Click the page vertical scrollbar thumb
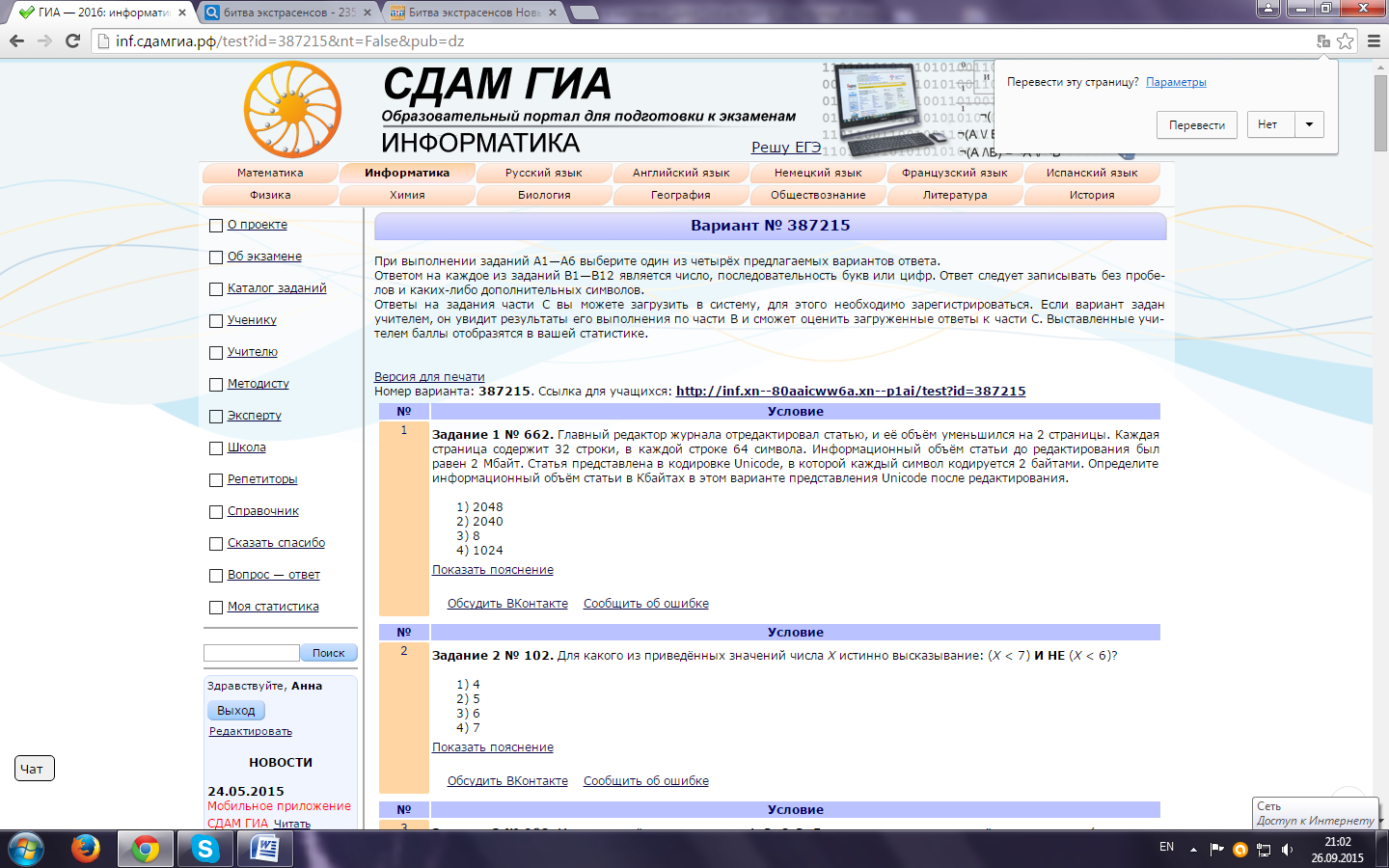The width and height of the screenshot is (1389, 868). [1381, 112]
